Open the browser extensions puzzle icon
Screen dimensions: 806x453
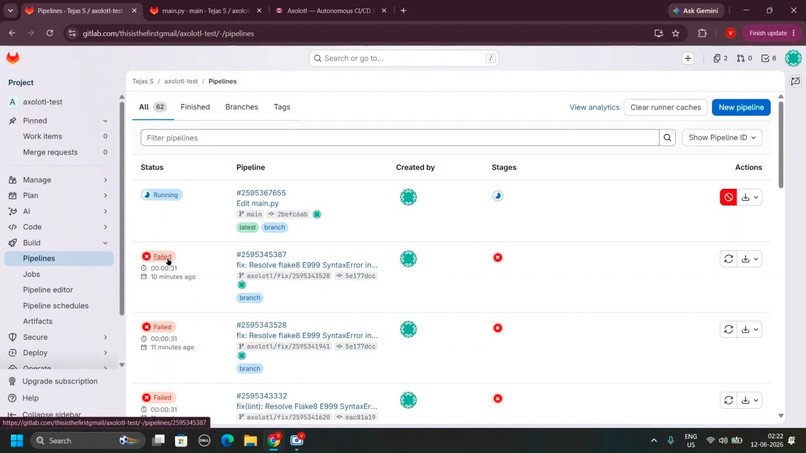tap(702, 33)
